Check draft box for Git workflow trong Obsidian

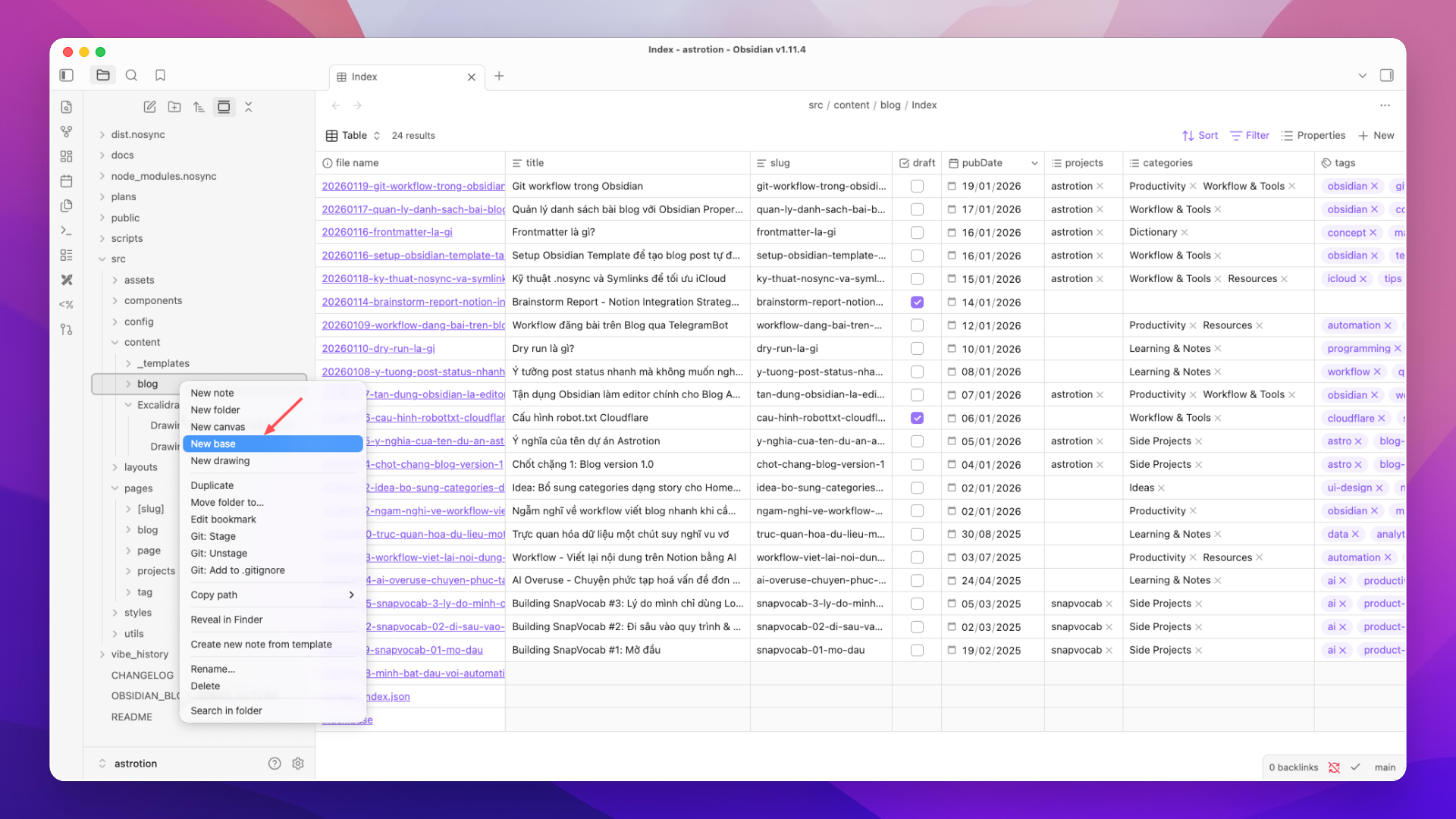917,186
